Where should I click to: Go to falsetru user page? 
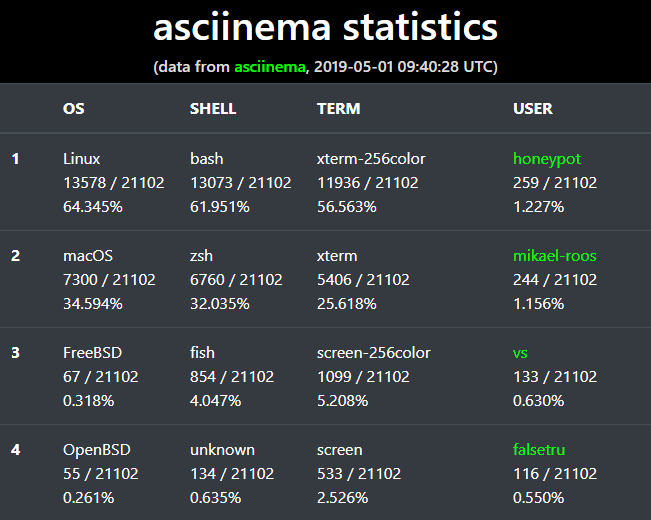click(x=539, y=450)
